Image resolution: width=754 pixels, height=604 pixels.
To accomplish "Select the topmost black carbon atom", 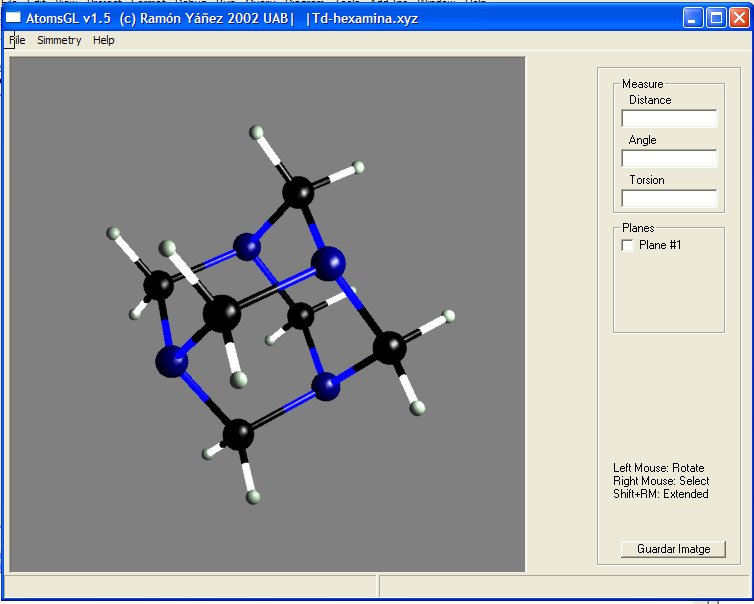I will [298, 190].
